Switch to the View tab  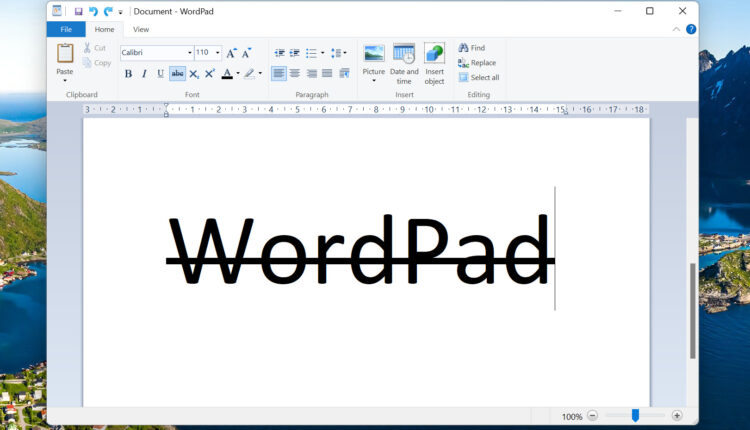(x=141, y=29)
